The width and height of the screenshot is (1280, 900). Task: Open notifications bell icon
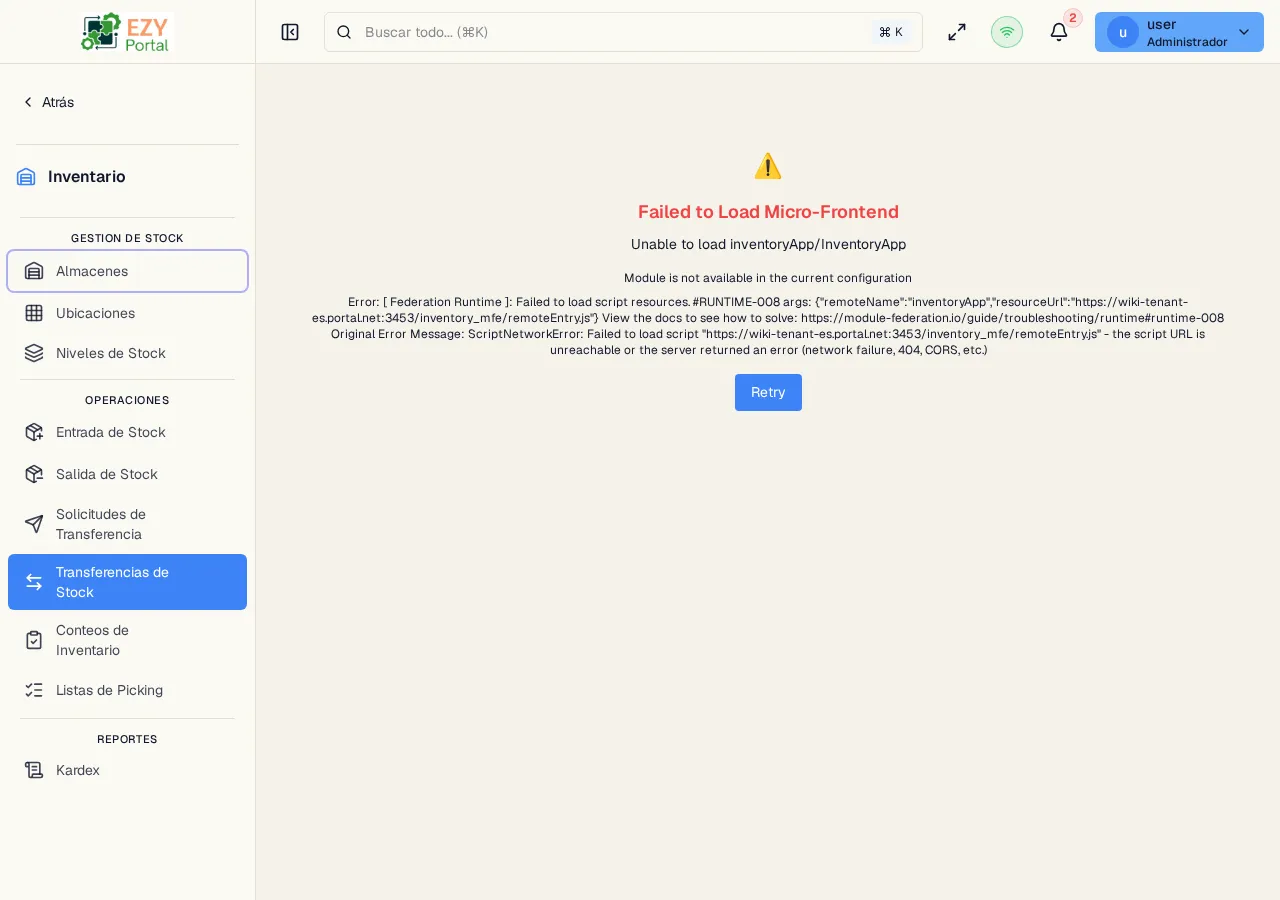pos(1059,32)
